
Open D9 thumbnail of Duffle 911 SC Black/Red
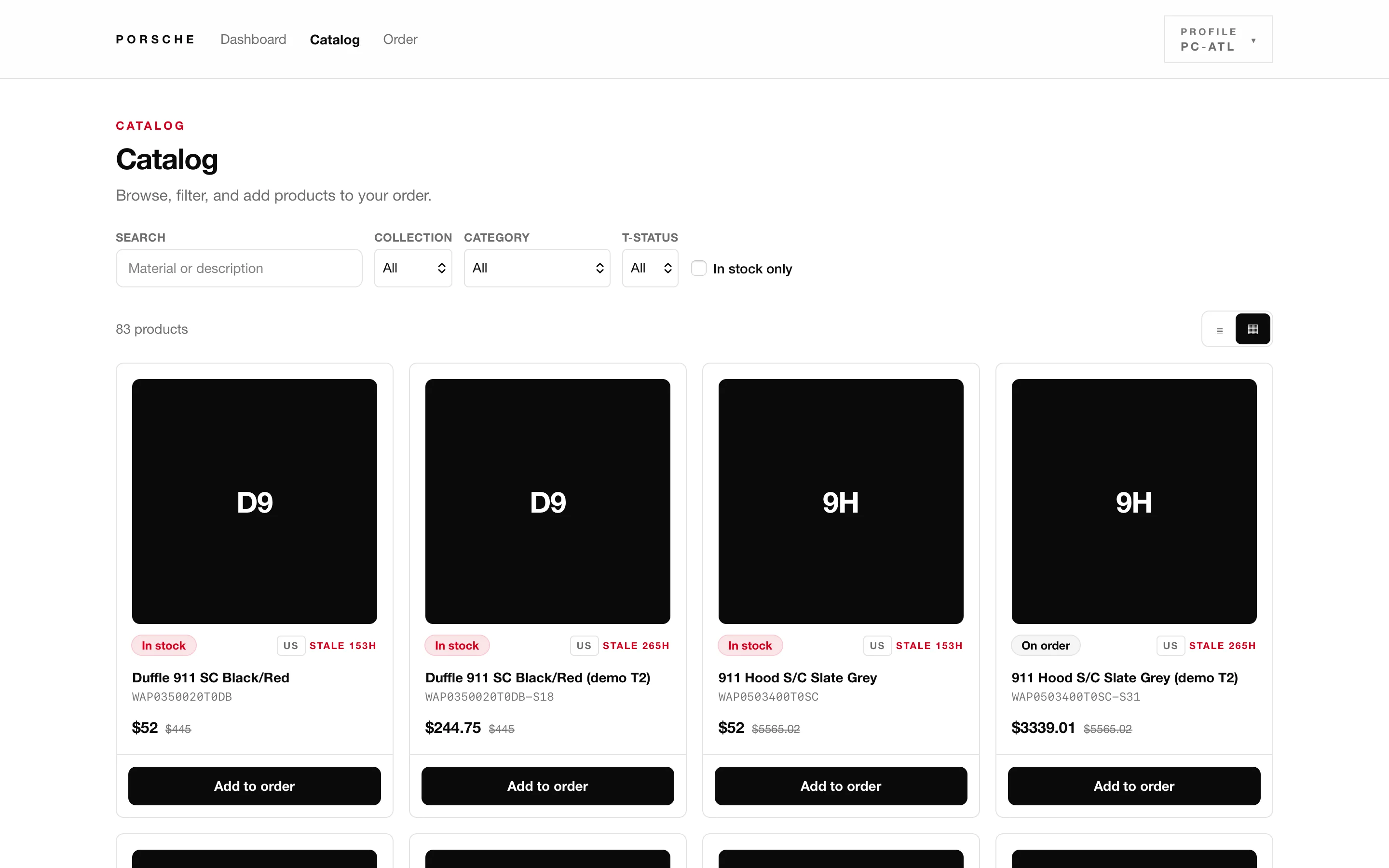[254, 501]
